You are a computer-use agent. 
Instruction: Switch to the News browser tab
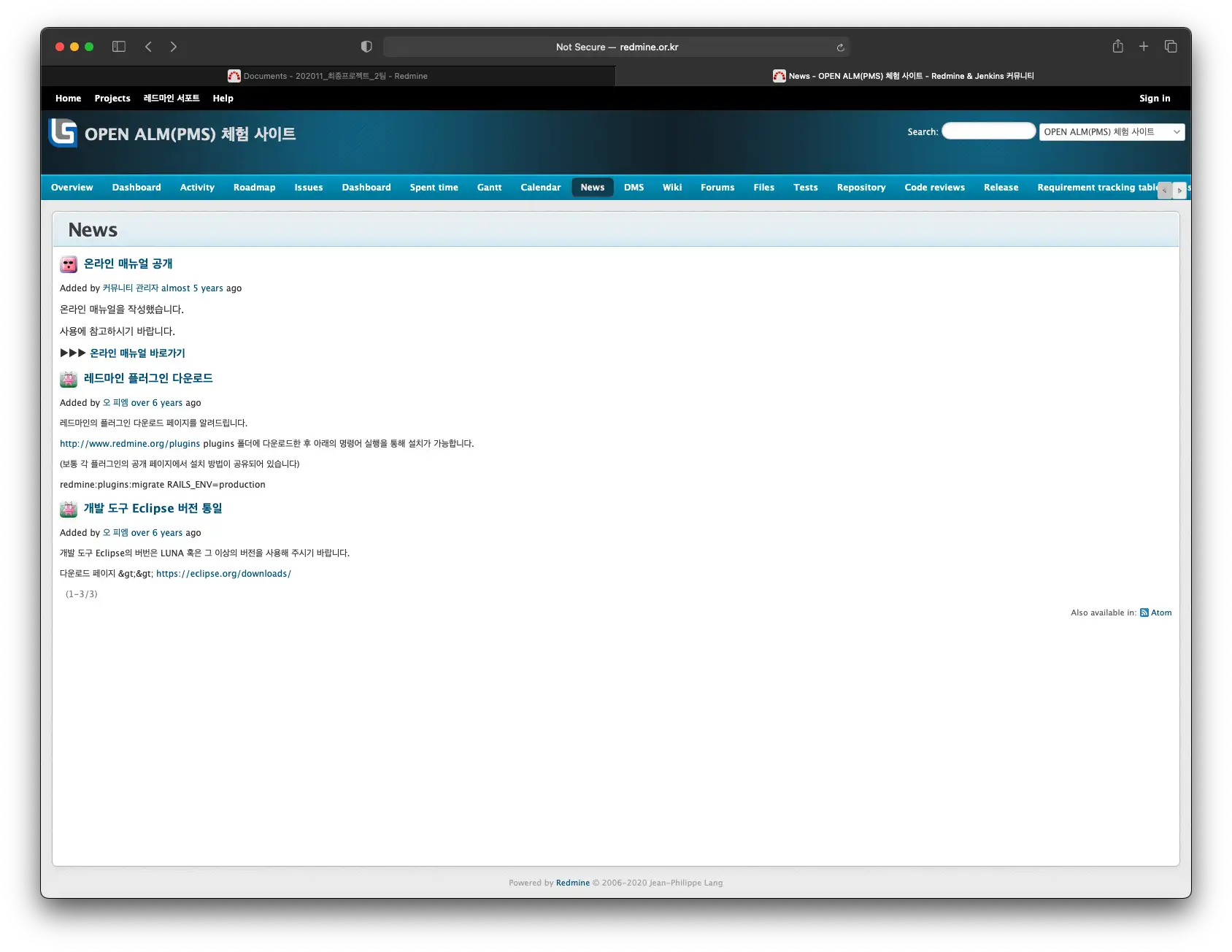[x=904, y=76]
